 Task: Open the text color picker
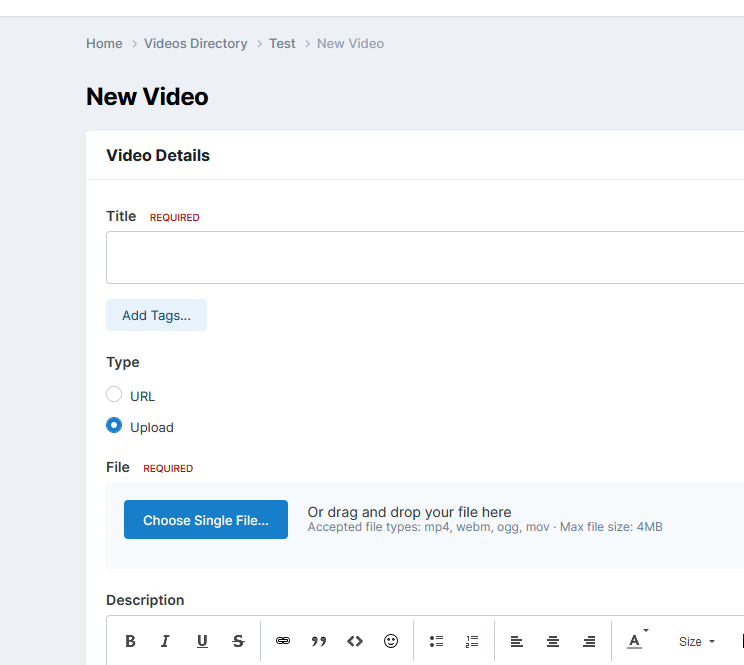(636, 641)
